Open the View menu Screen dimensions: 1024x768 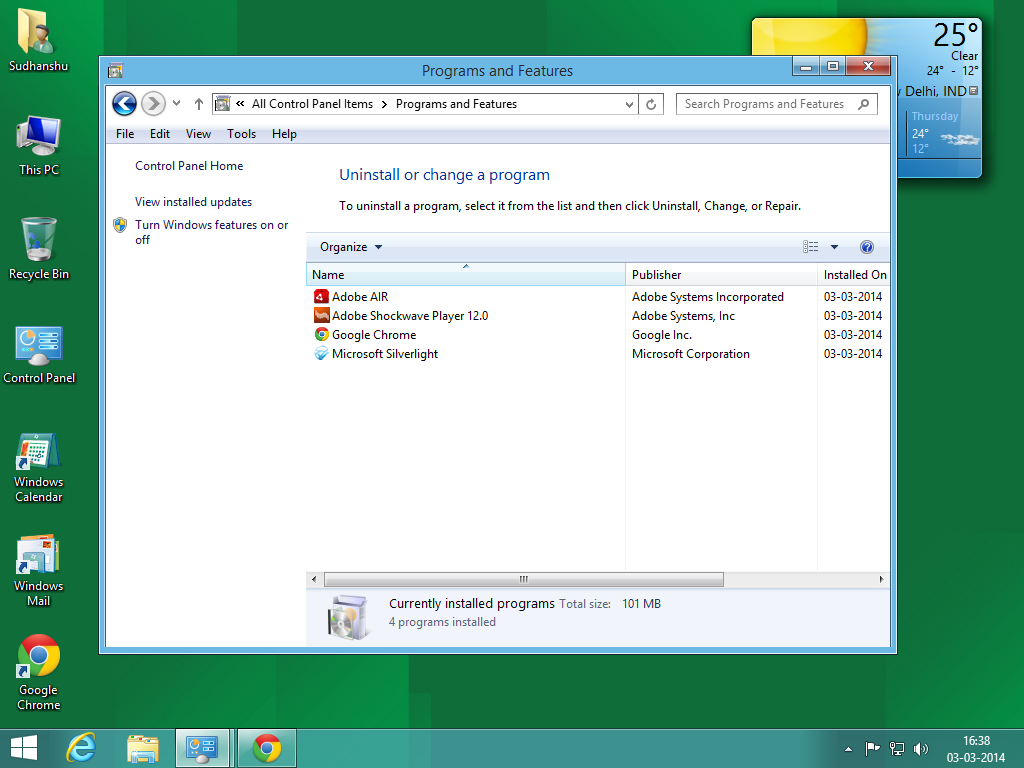coord(198,133)
